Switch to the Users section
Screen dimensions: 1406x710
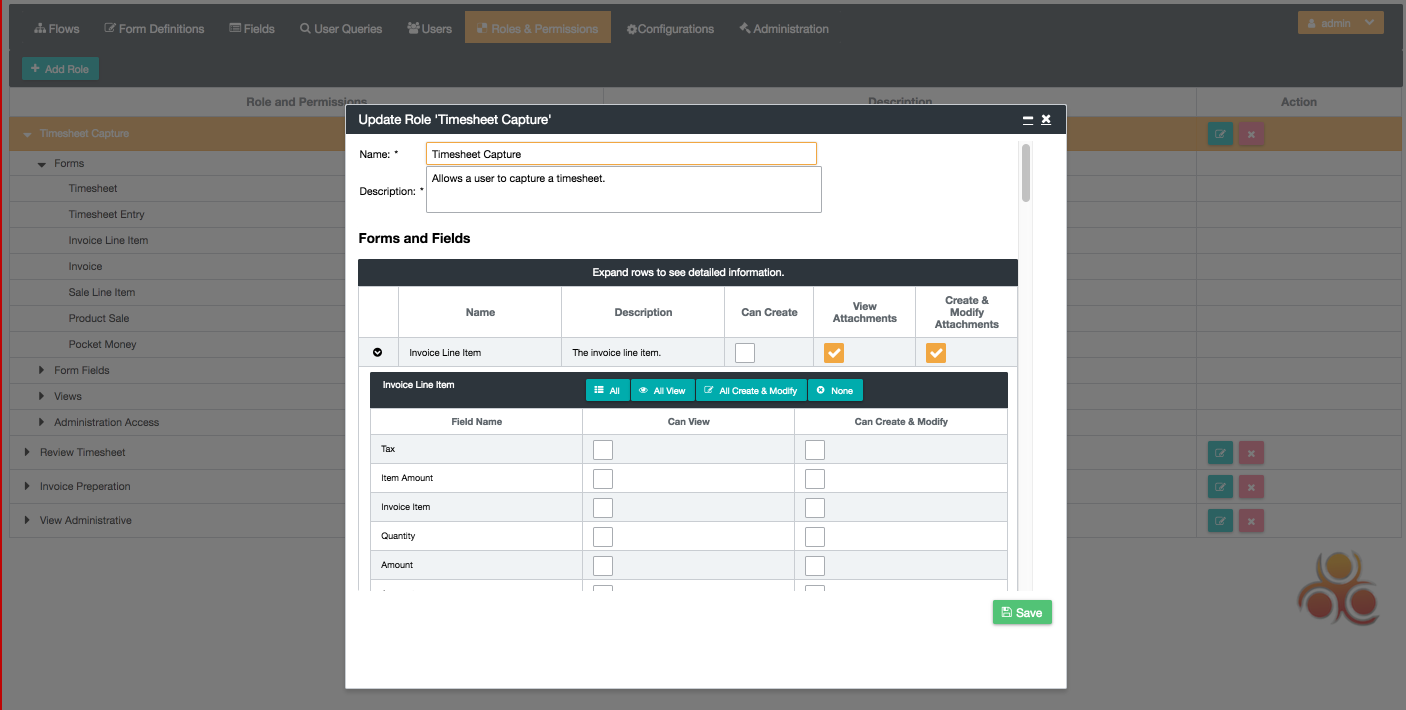430,29
